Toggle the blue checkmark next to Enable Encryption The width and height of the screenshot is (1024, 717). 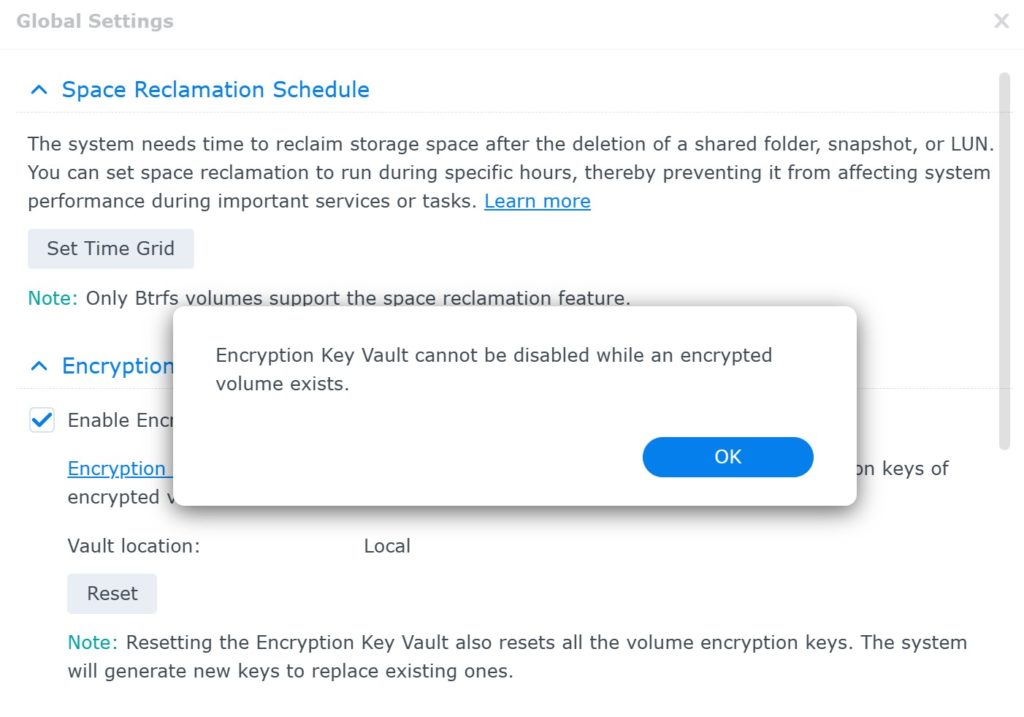point(40,419)
